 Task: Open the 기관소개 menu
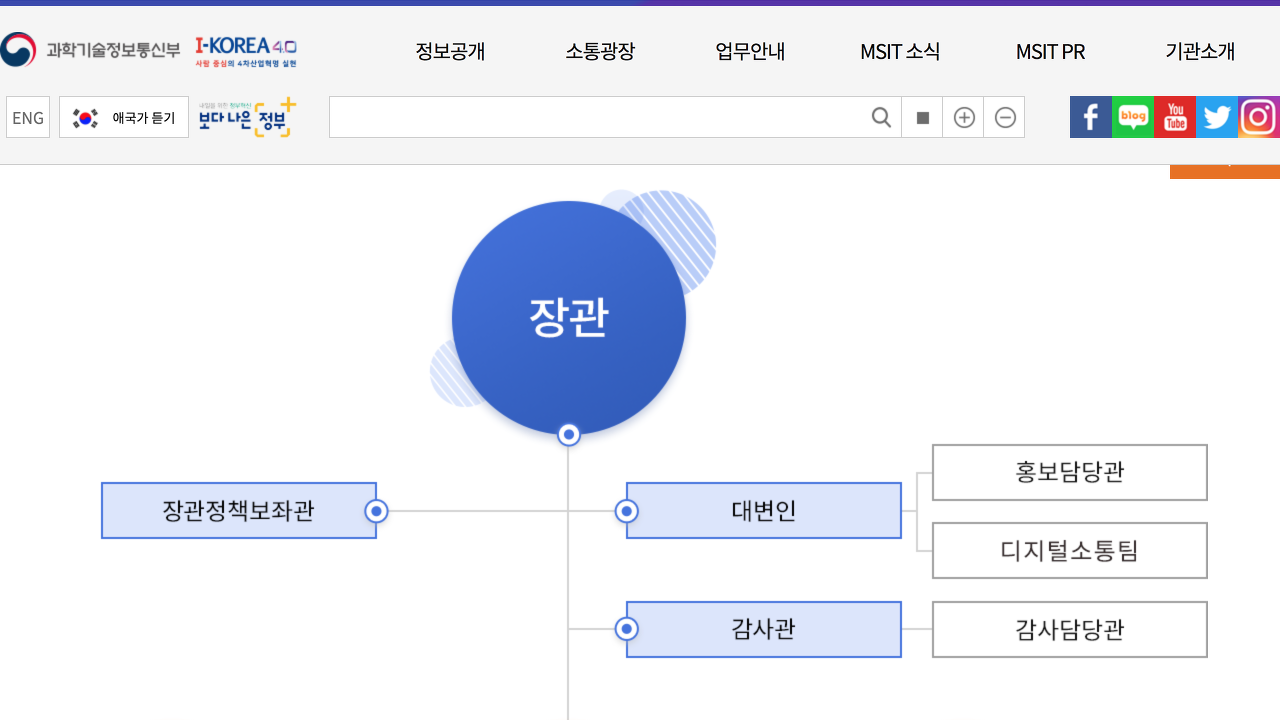coord(1199,51)
